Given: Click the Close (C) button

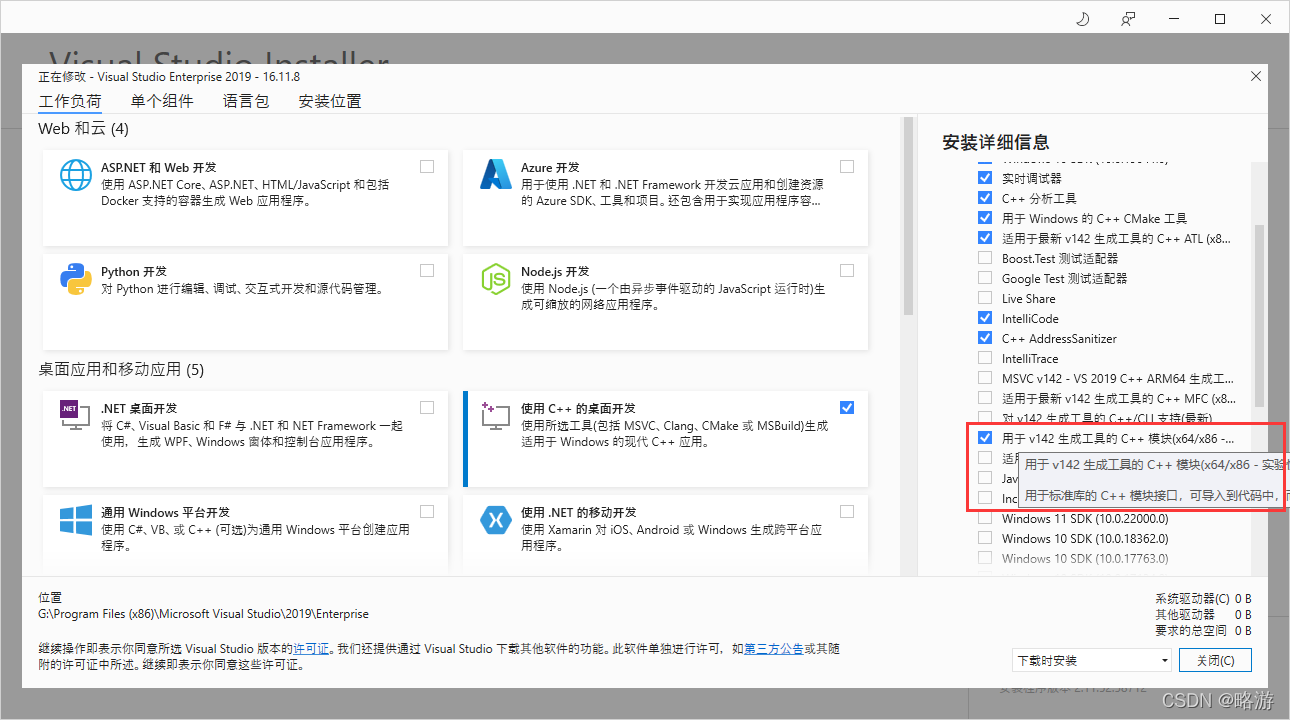Looking at the screenshot, I should pyautogui.click(x=1215, y=660).
